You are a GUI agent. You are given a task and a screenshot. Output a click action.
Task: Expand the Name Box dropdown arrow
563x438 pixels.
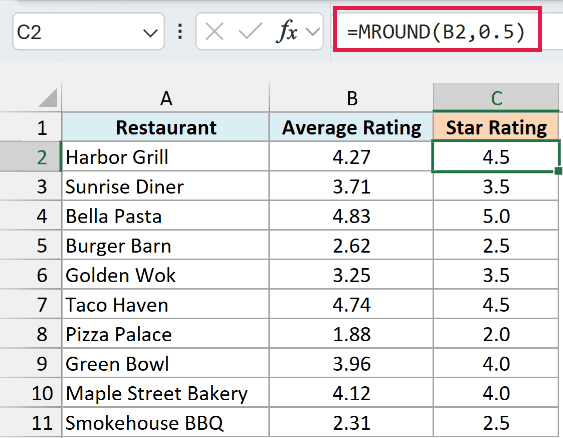(x=150, y=33)
